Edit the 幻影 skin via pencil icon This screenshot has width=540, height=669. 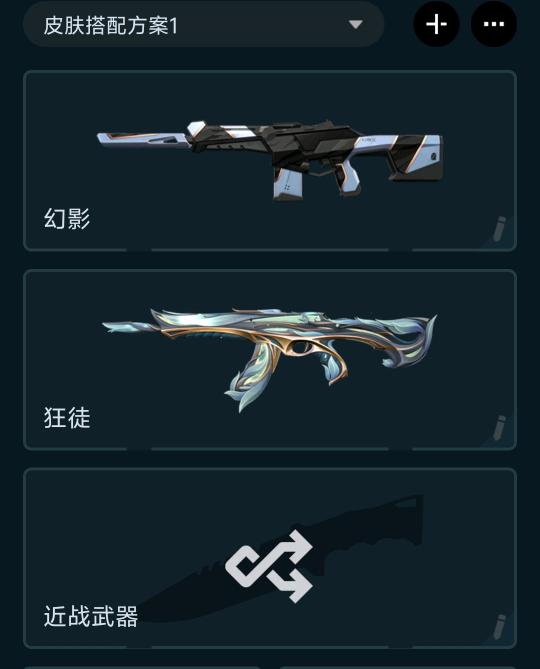pos(499,229)
